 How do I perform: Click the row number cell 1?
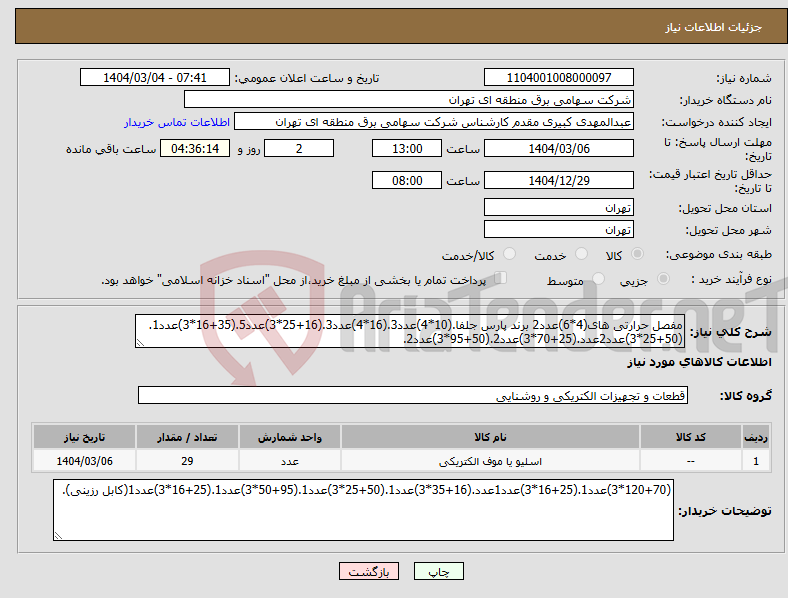coord(756,461)
